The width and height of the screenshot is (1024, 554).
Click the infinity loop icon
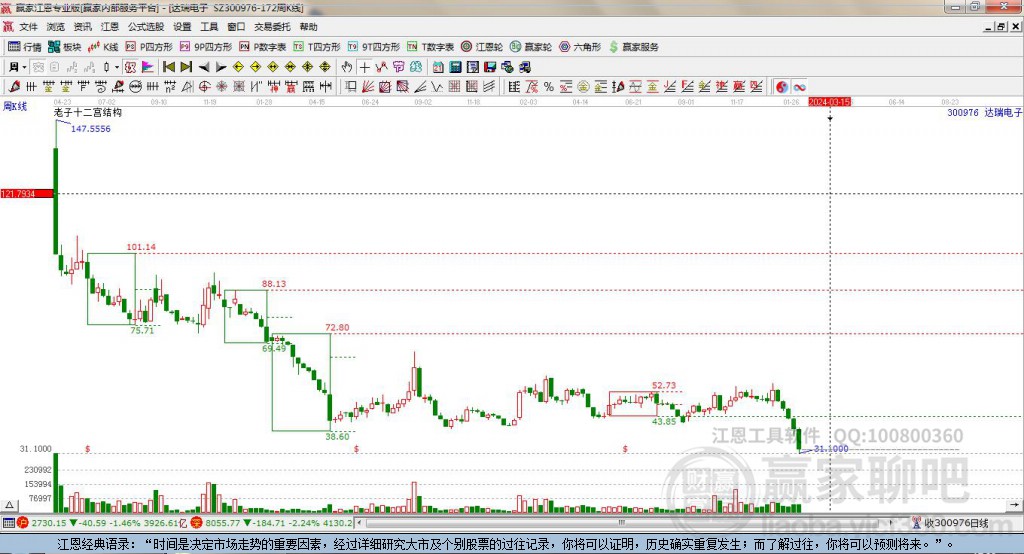point(799,87)
